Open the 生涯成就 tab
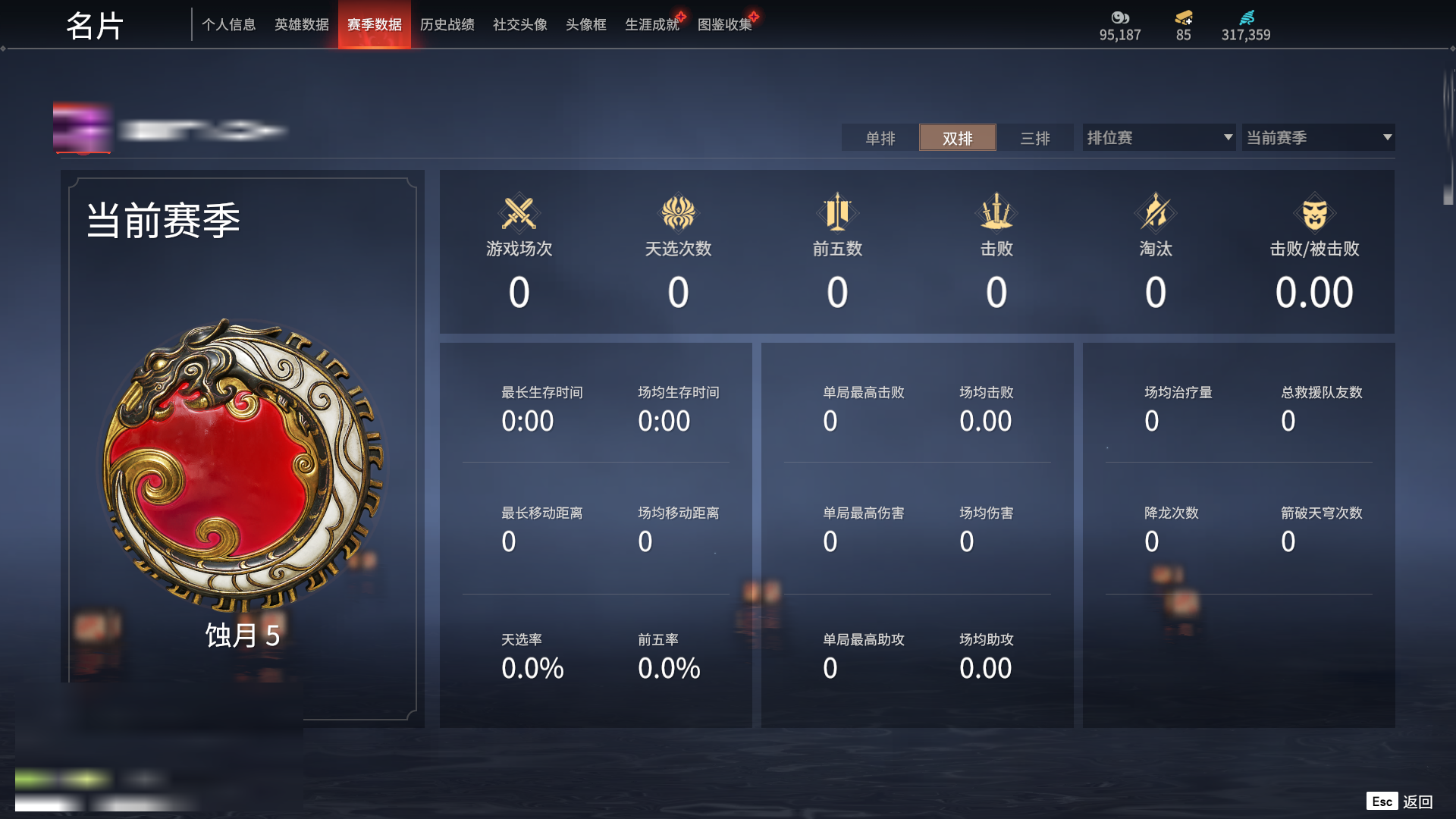The width and height of the screenshot is (1456, 819). (652, 24)
